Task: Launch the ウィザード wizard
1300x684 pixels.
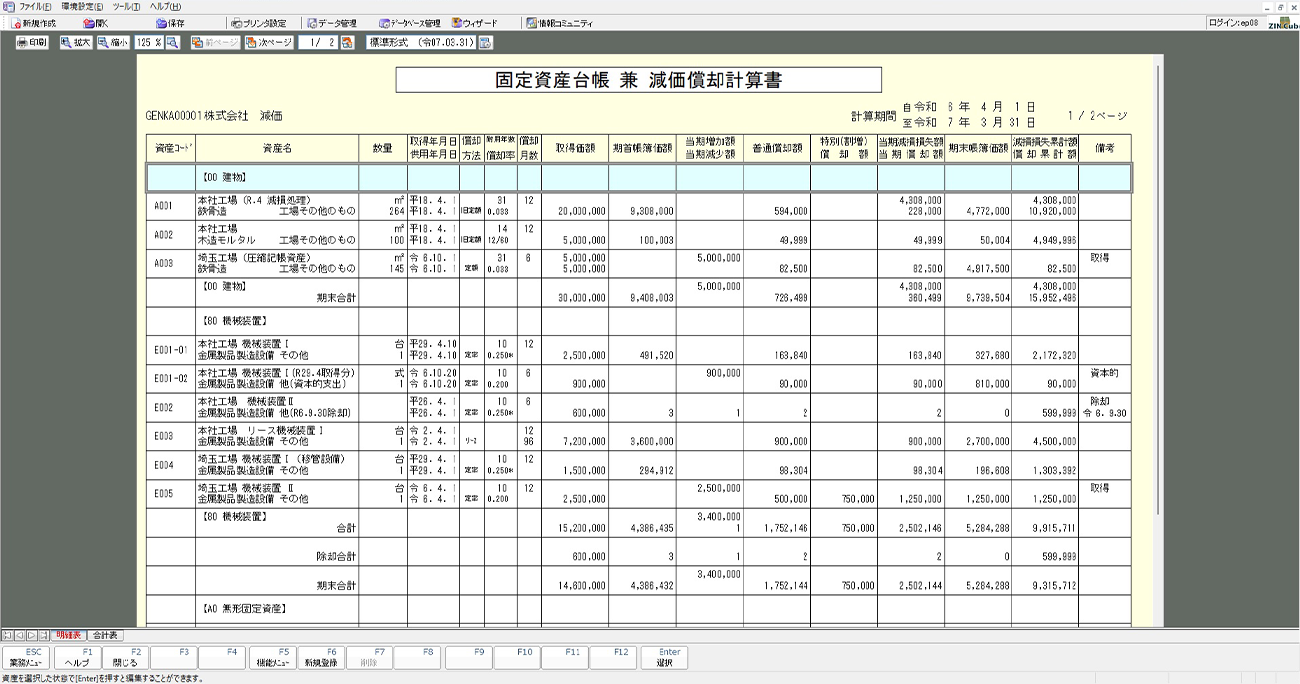Action: tap(474, 23)
